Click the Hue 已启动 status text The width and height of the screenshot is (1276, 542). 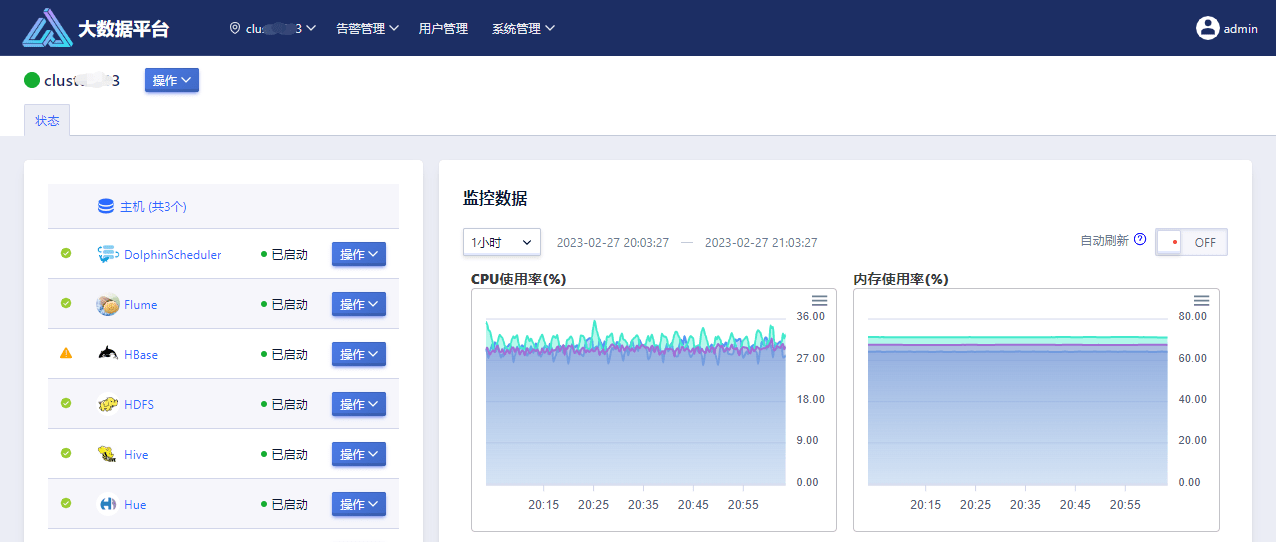click(x=289, y=505)
